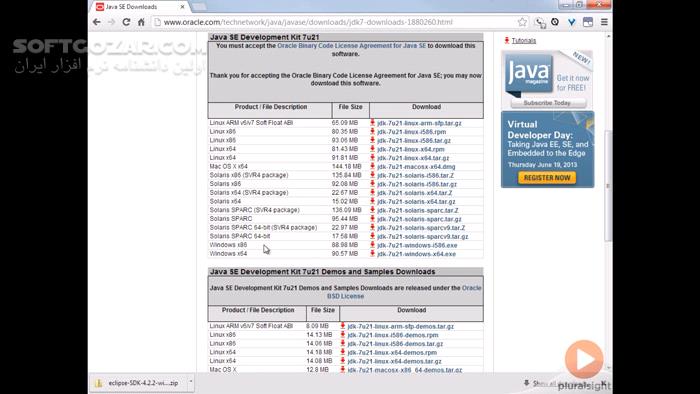Open downloaded eclipse-SDK-4.2.2 zip item
This screenshot has height=394, width=700.
138,383
